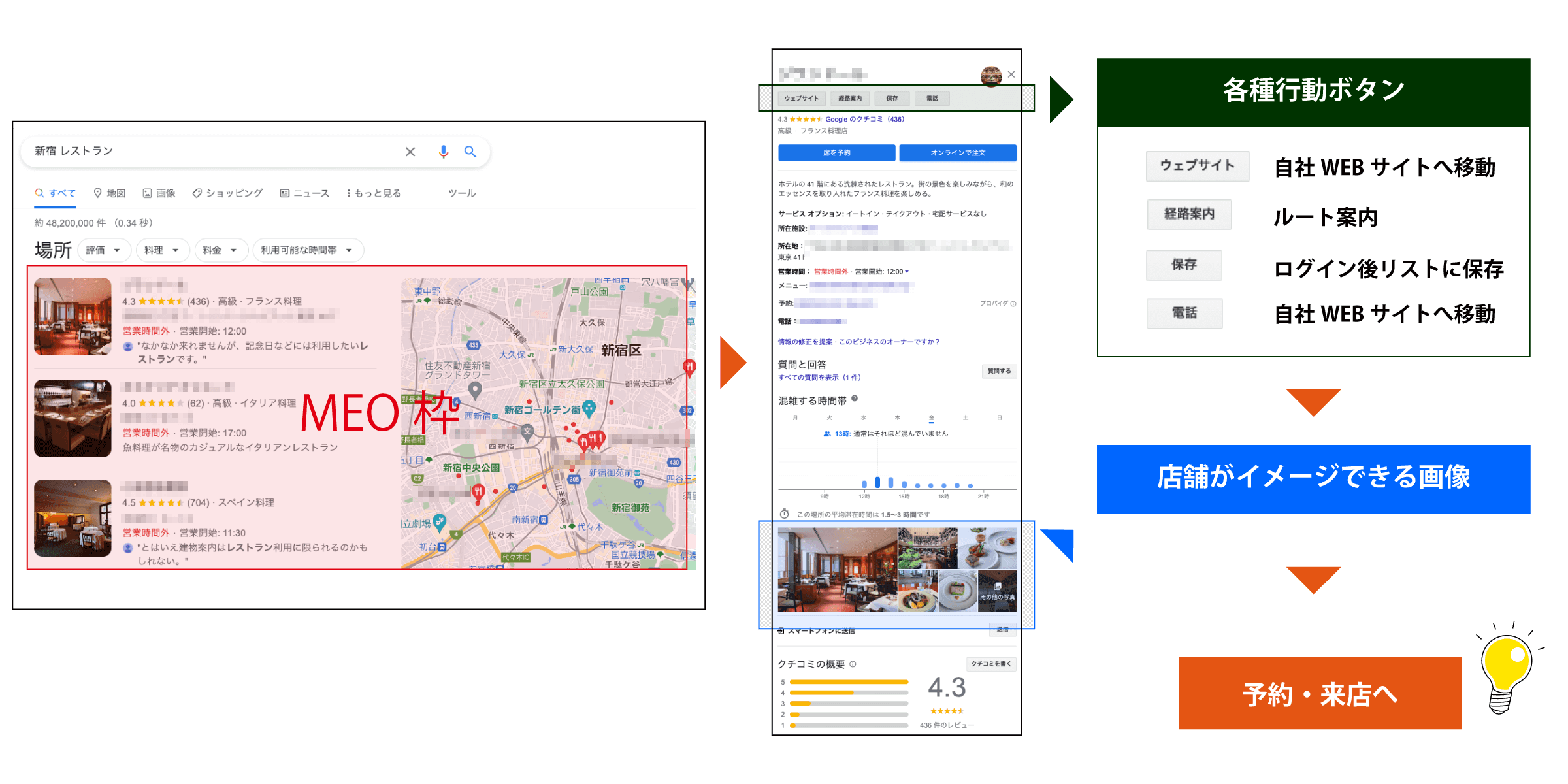The width and height of the screenshot is (1568, 784).
Task: Click the 5-star rating distribution bar
Action: point(849,682)
